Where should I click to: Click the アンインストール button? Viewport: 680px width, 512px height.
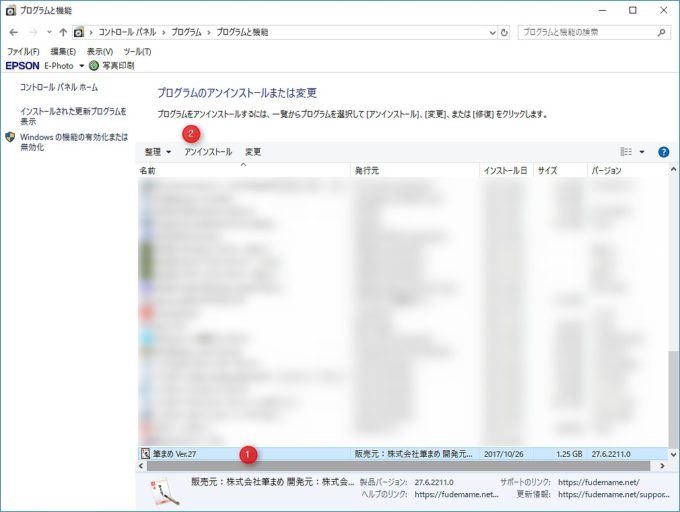tap(208, 152)
